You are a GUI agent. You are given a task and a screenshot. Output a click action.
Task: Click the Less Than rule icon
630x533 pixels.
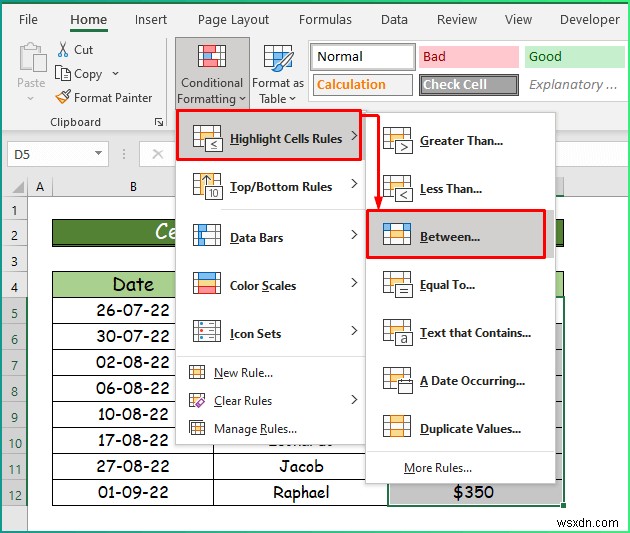pos(397,188)
